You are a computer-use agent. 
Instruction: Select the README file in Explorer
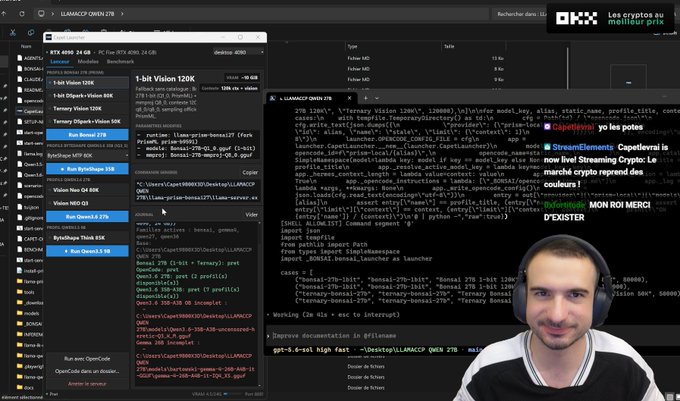click(x=30, y=90)
